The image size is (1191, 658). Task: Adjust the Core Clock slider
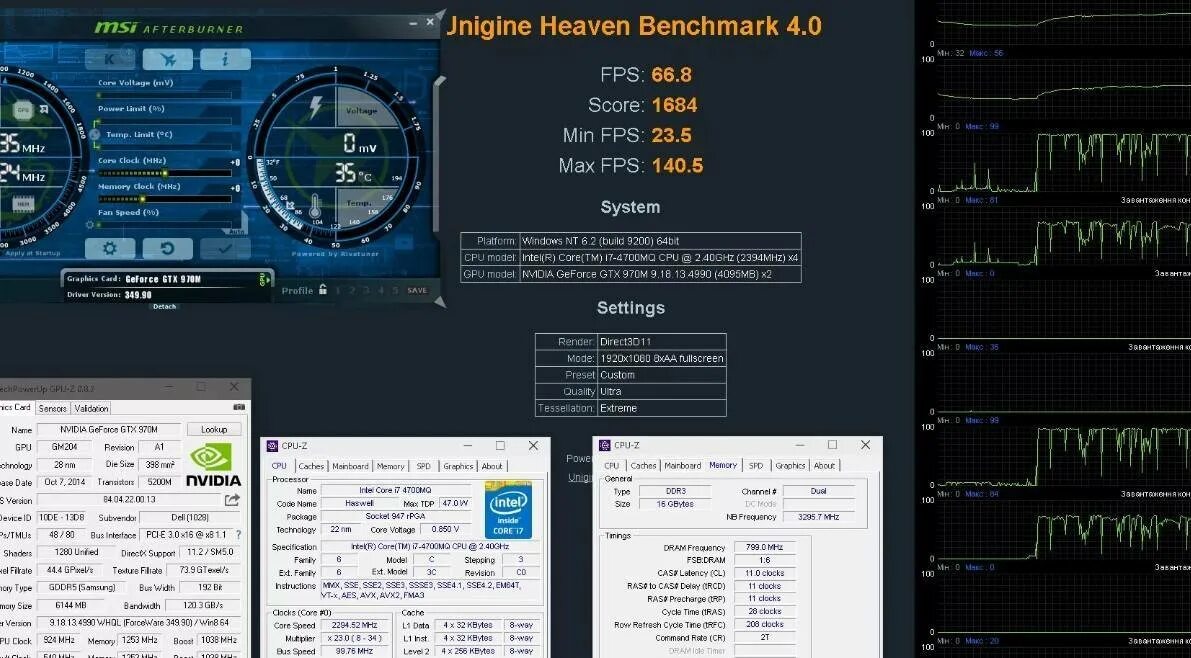tap(164, 173)
